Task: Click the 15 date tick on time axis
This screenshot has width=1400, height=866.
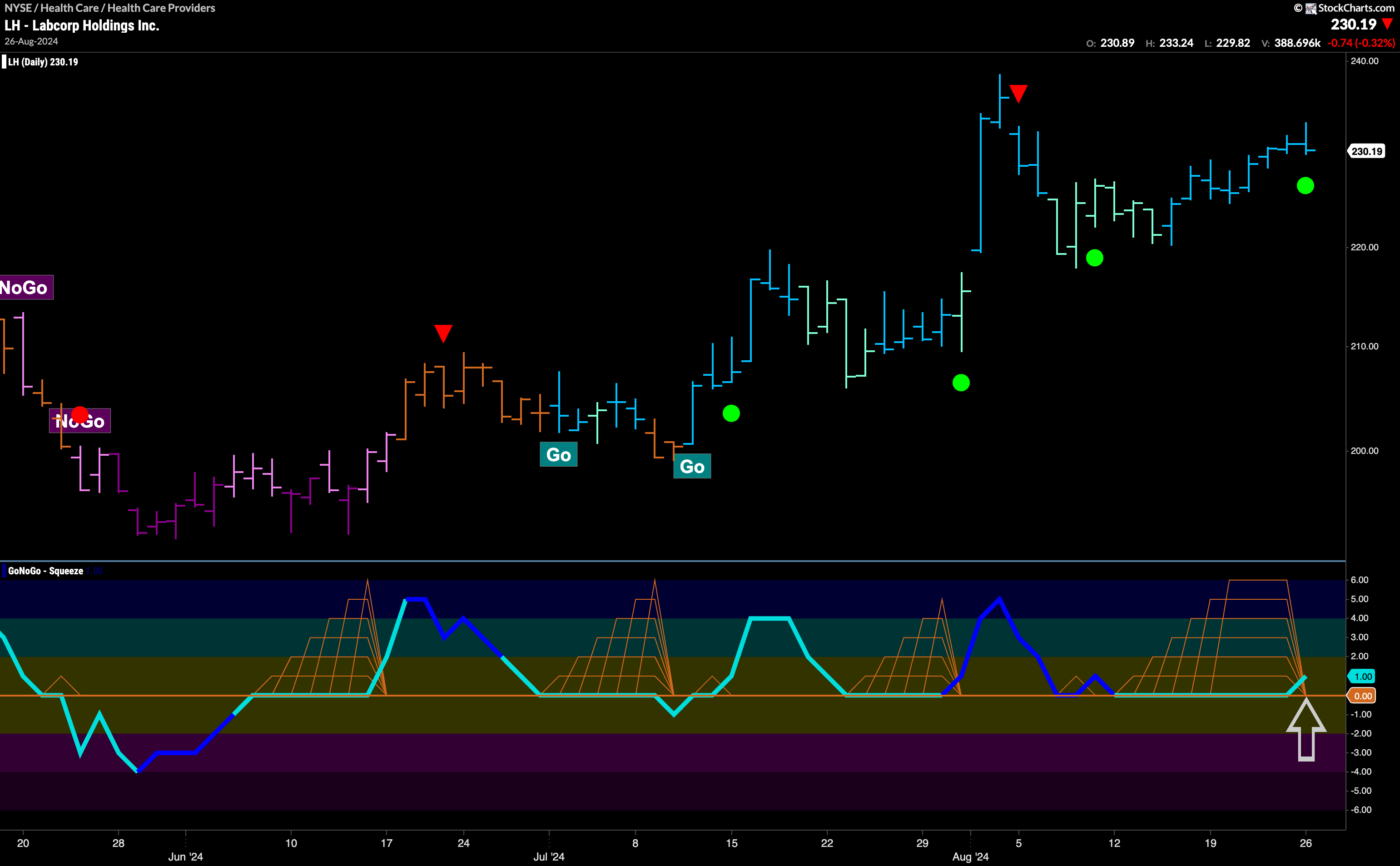Action: (731, 843)
